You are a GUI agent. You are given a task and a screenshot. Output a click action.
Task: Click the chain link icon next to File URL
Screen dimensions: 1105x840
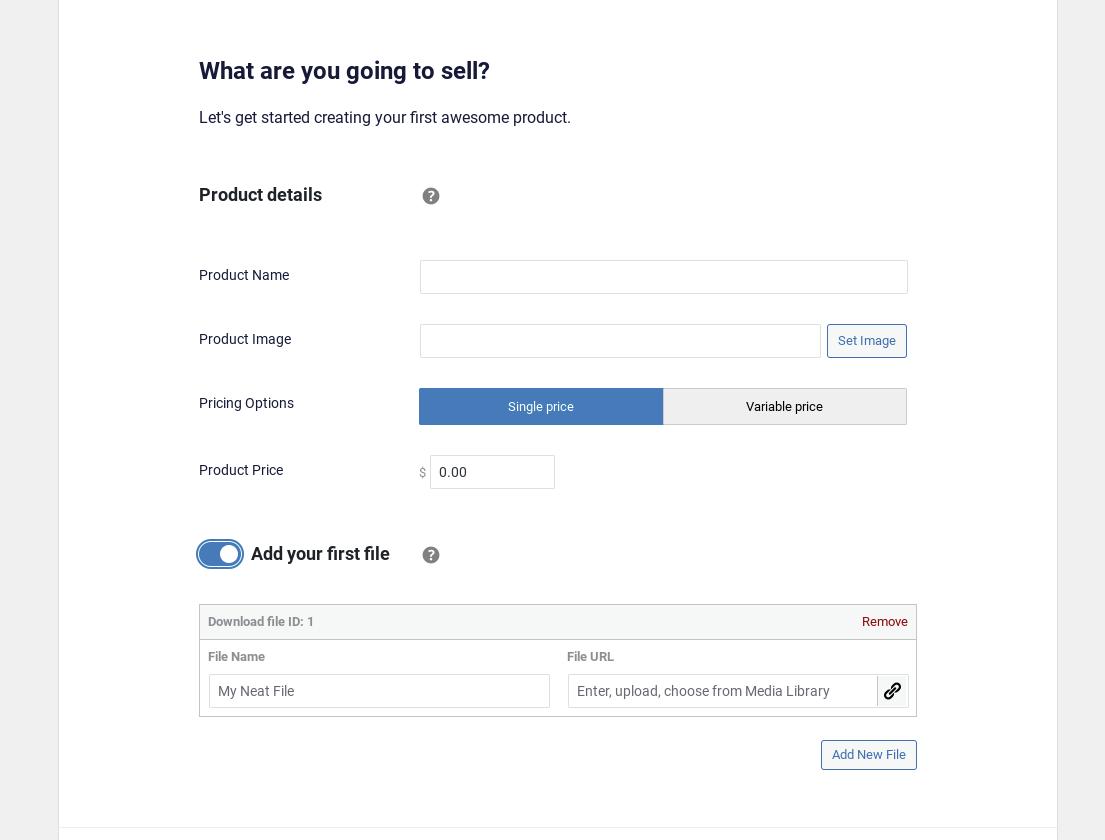[892, 691]
